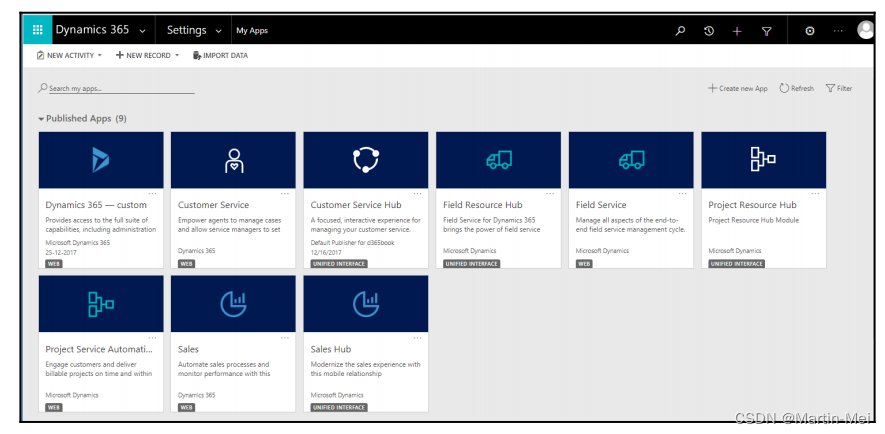The height and width of the screenshot is (434, 885).
Task: Click the search magnifier in top bar
Action: [680, 31]
